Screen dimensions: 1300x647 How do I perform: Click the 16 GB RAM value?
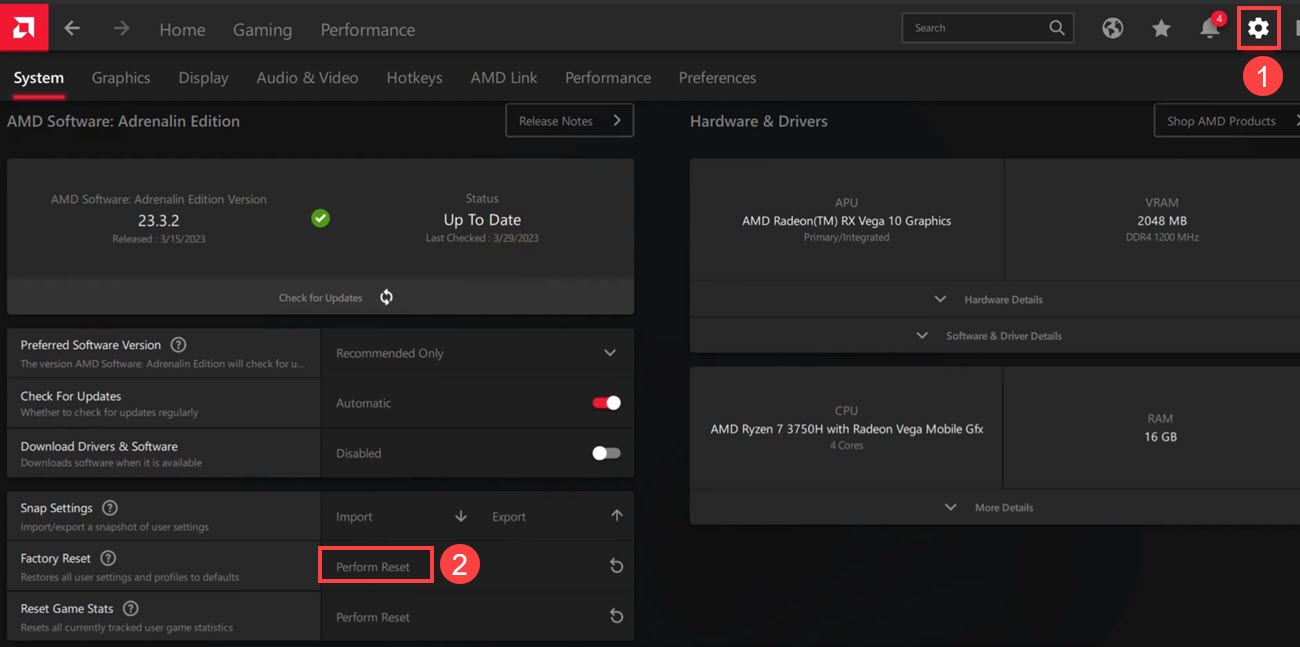click(1160, 437)
